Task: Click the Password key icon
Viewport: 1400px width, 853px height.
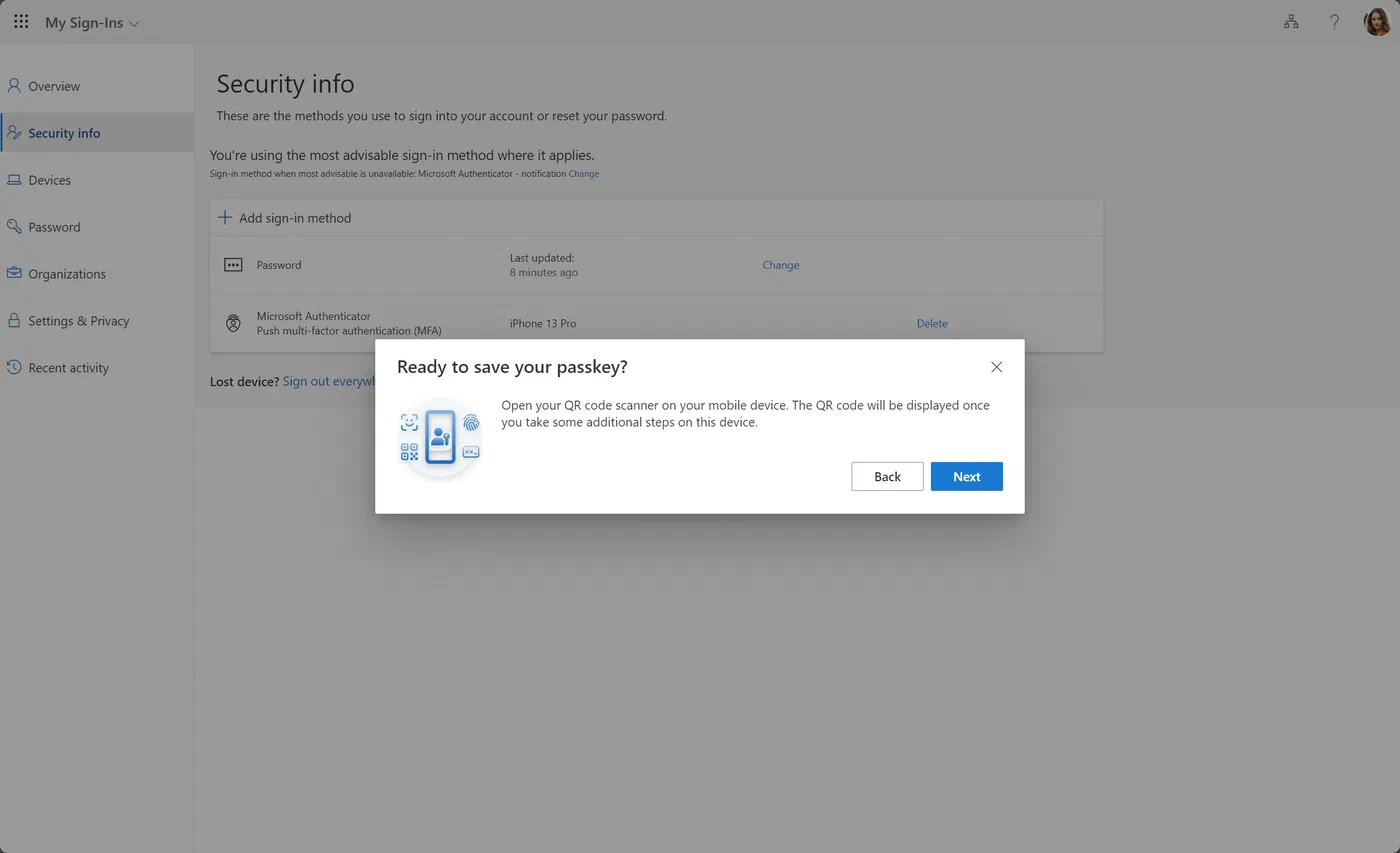Action: [x=14, y=227]
